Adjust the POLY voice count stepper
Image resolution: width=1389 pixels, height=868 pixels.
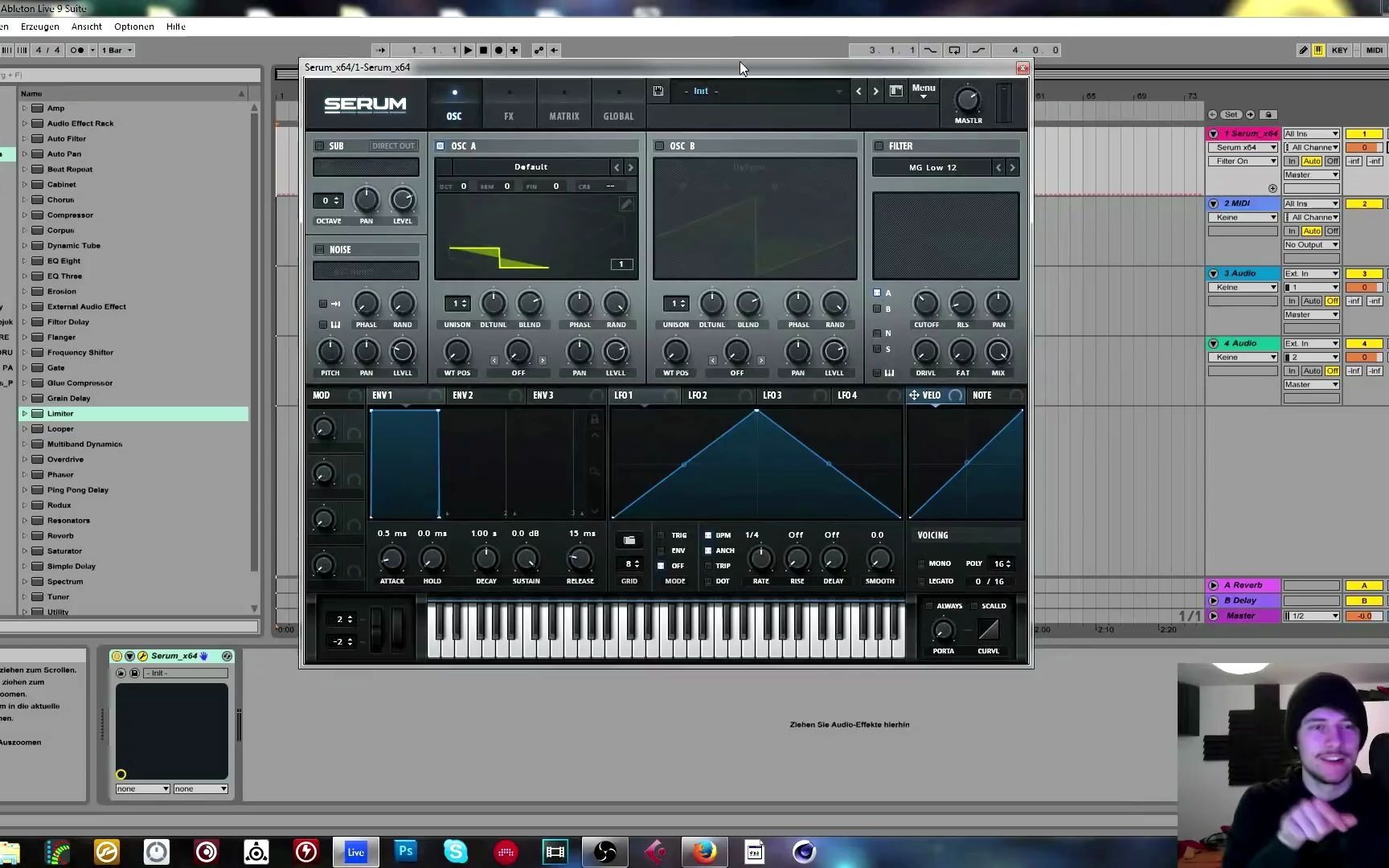[1002, 563]
